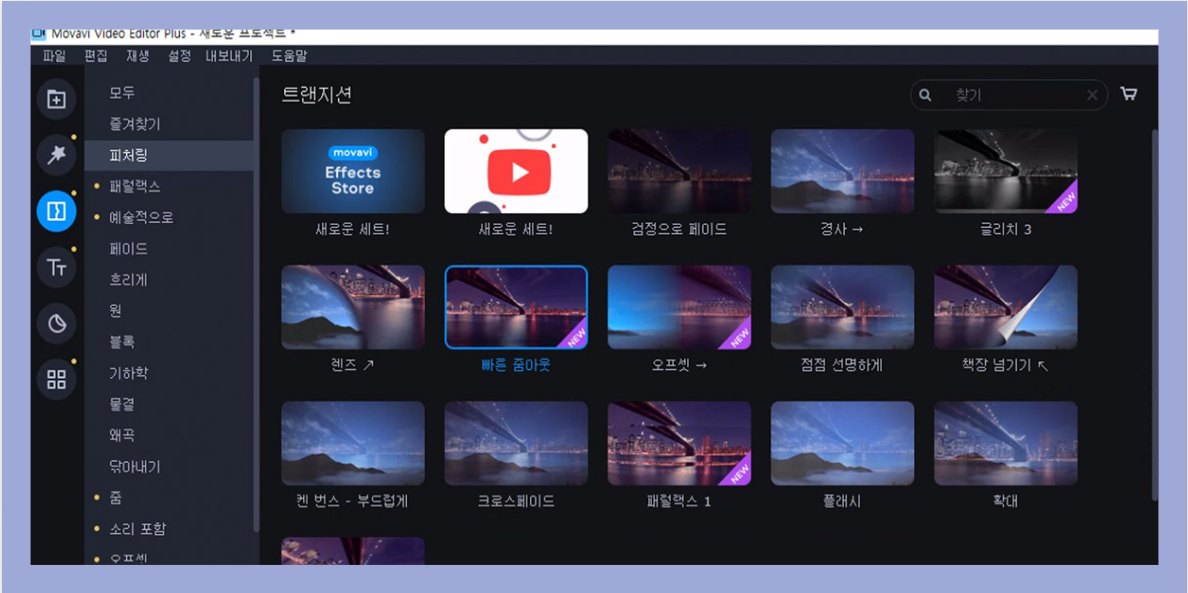Select the Stickers sidebar icon
The image size is (1188, 593).
coord(56,323)
